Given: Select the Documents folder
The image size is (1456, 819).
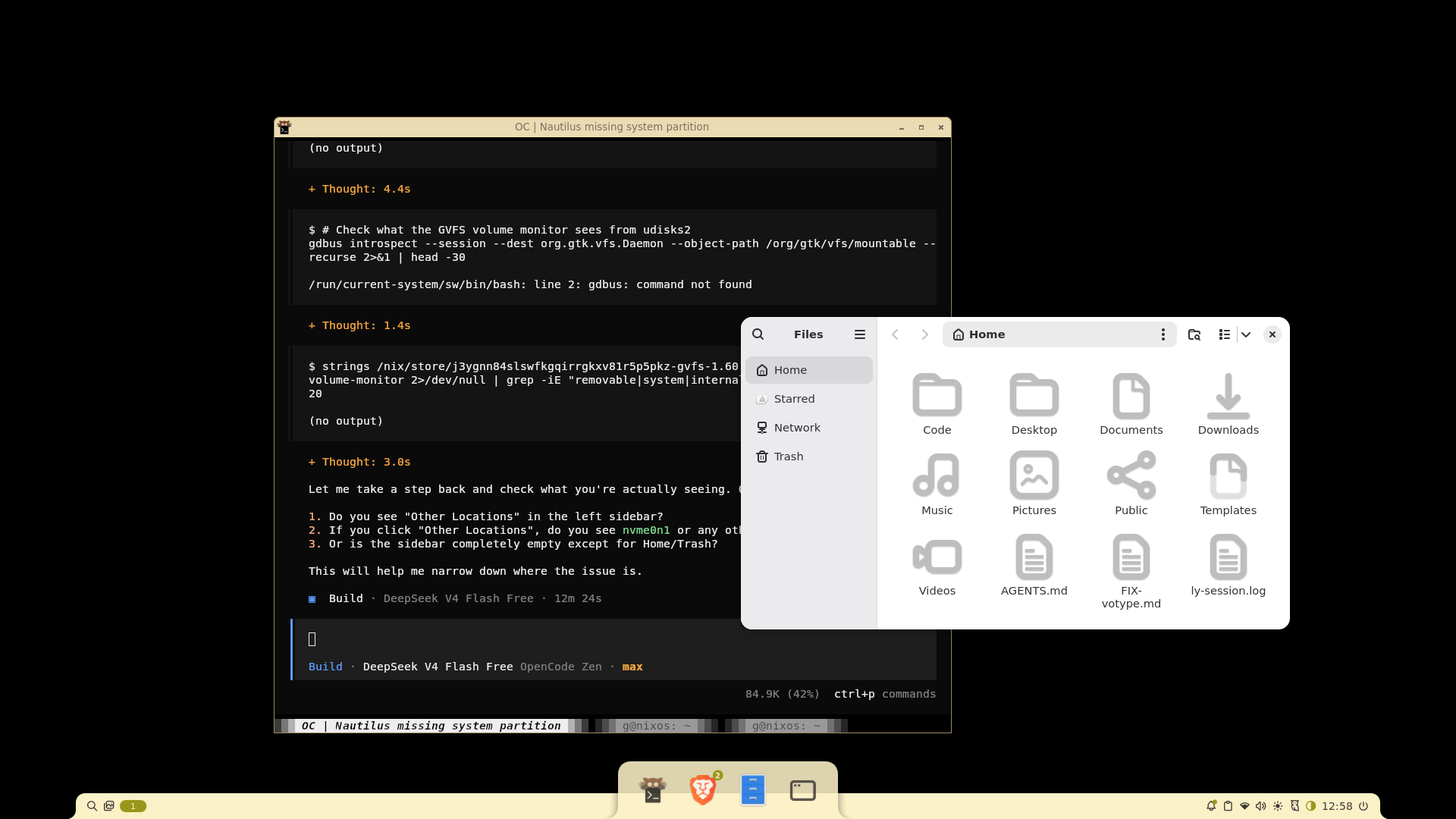Looking at the screenshot, I should click(1131, 403).
